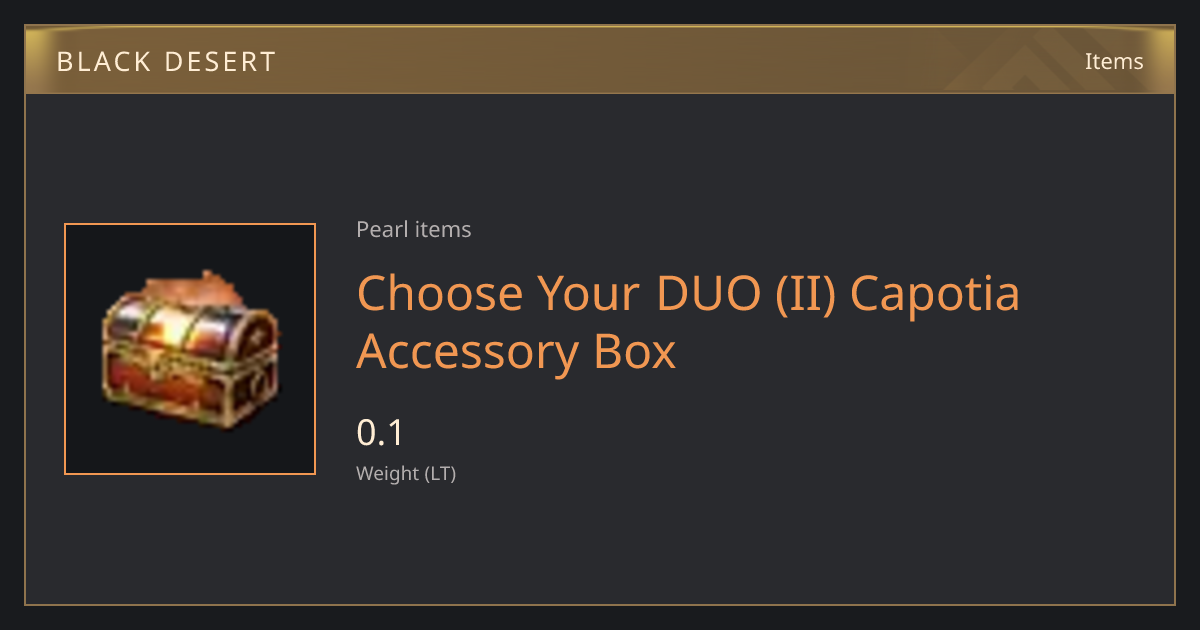The width and height of the screenshot is (1200, 630).
Task: Click the word BLACK in header
Action: tap(101, 62)
